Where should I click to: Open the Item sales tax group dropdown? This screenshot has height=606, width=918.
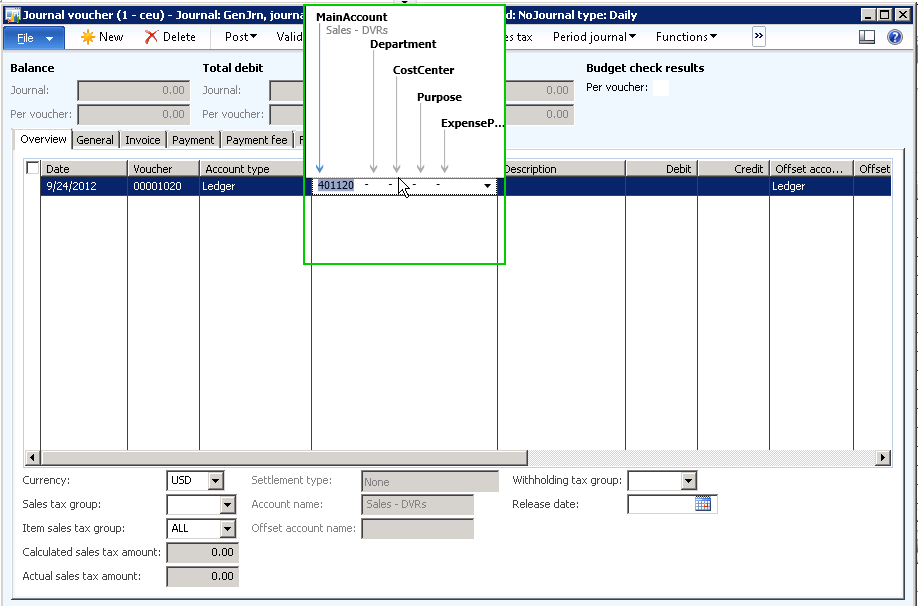pyautogui.click(x=227, y=529)
